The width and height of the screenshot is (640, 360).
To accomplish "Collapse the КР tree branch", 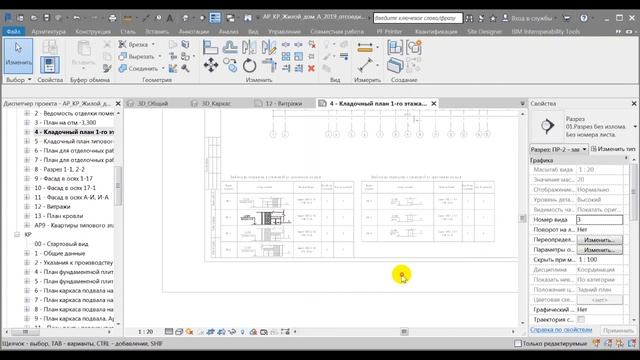I will point(17,234).
